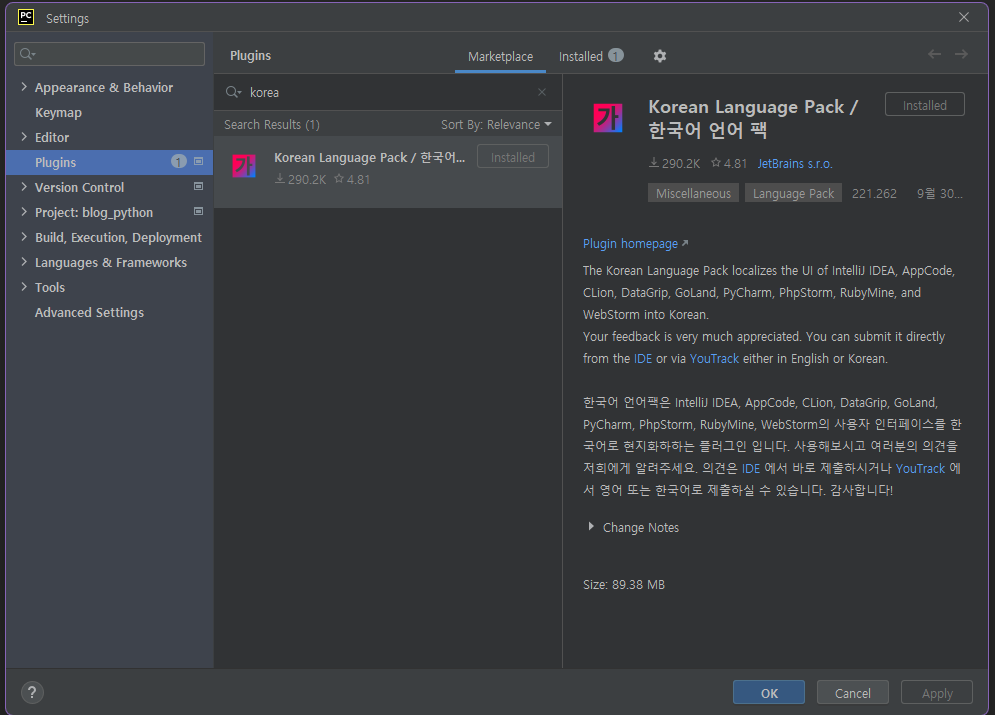Expand Project: blog_python settings group
This screenshot has width=995, height=715.
pos(24,212)
